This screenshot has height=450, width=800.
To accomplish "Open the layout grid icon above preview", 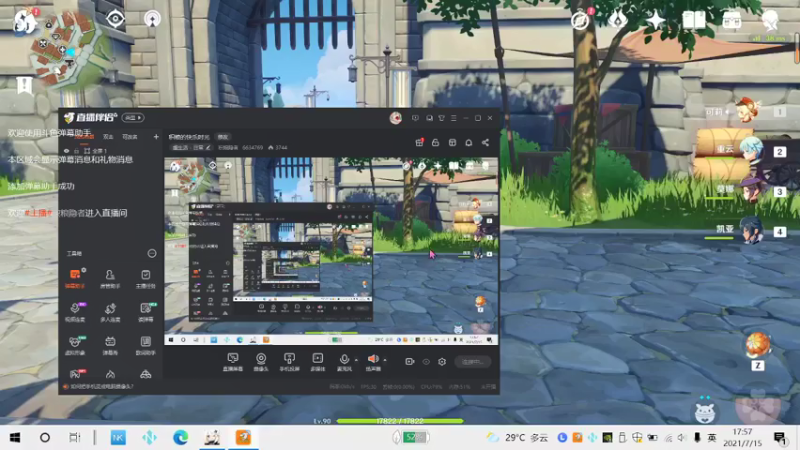I will 452,142.
